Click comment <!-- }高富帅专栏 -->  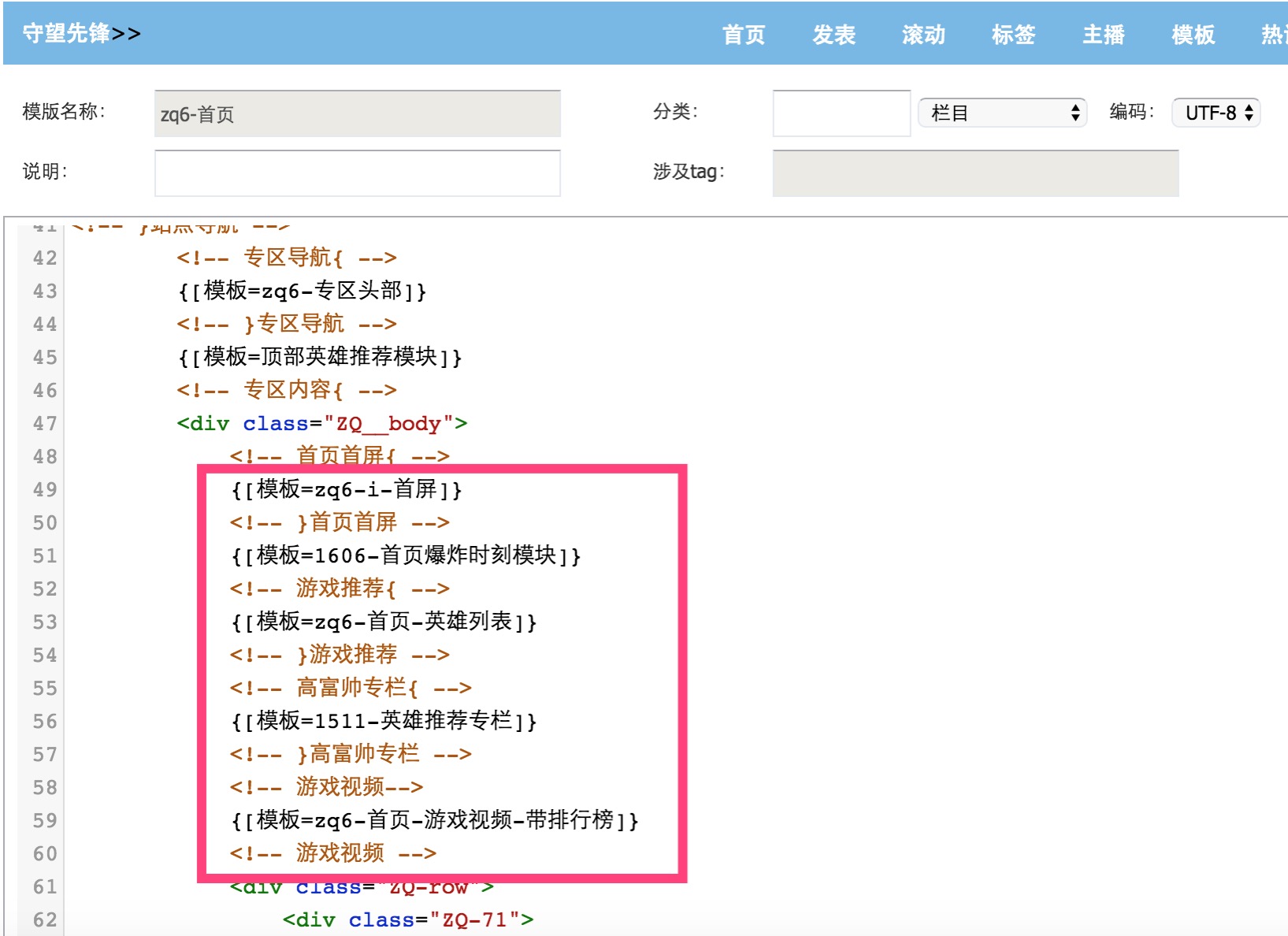(351, 755)
